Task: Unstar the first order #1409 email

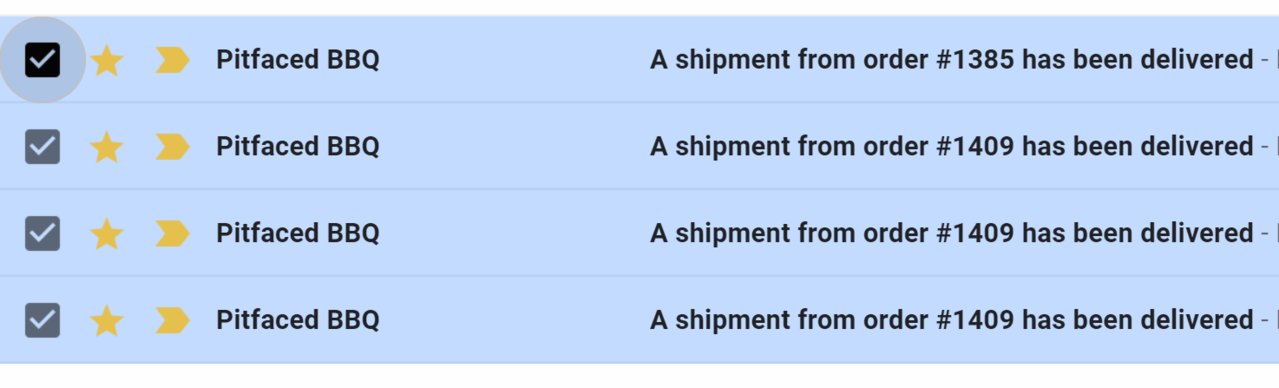Action: (106, 148)
